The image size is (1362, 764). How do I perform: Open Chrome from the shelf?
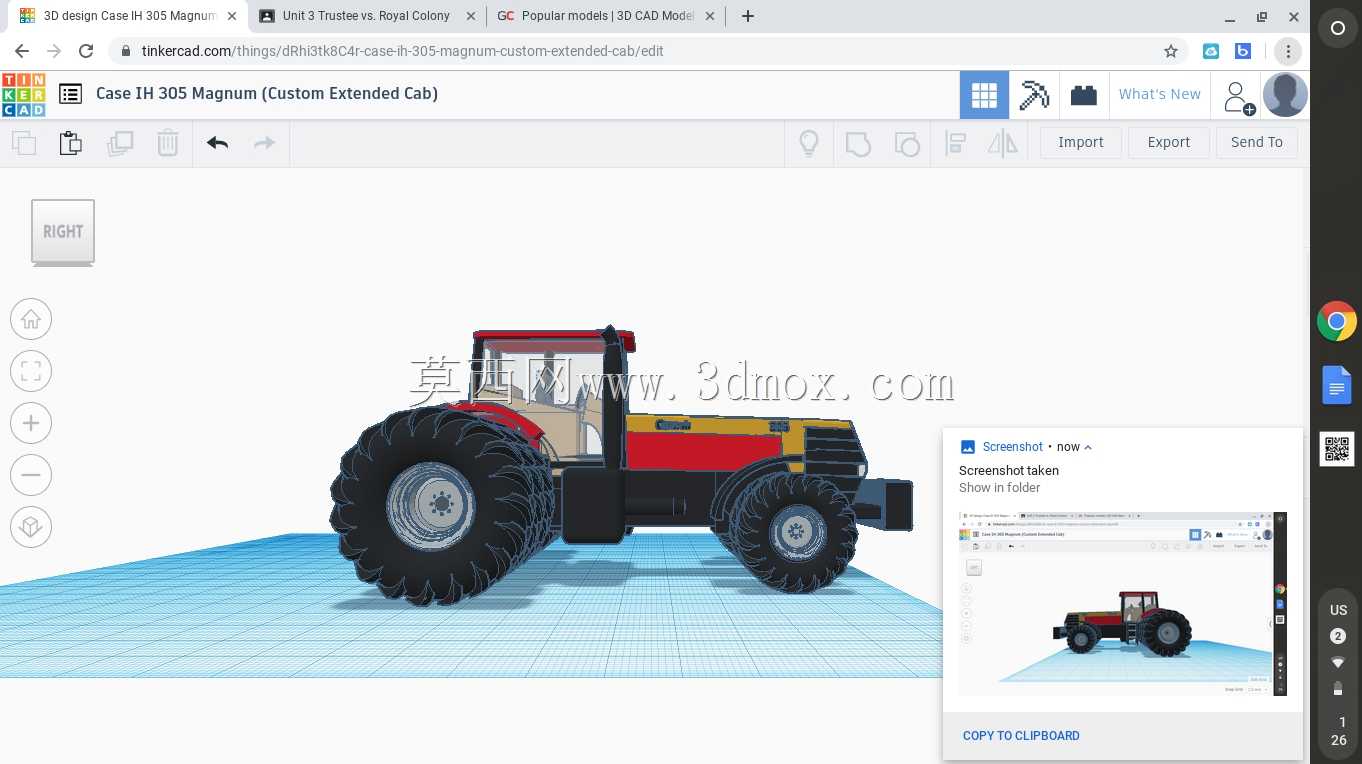click(1337, 322)
